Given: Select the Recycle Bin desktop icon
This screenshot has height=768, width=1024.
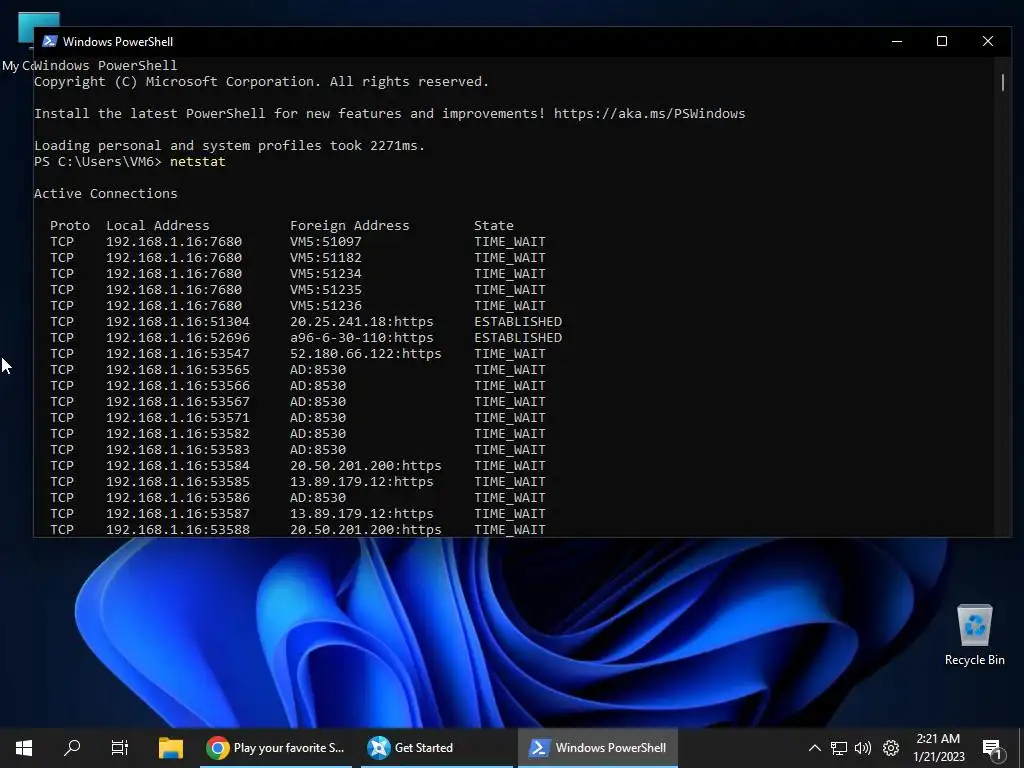Looking at the screenshot, I should click(x=974, y=635).
